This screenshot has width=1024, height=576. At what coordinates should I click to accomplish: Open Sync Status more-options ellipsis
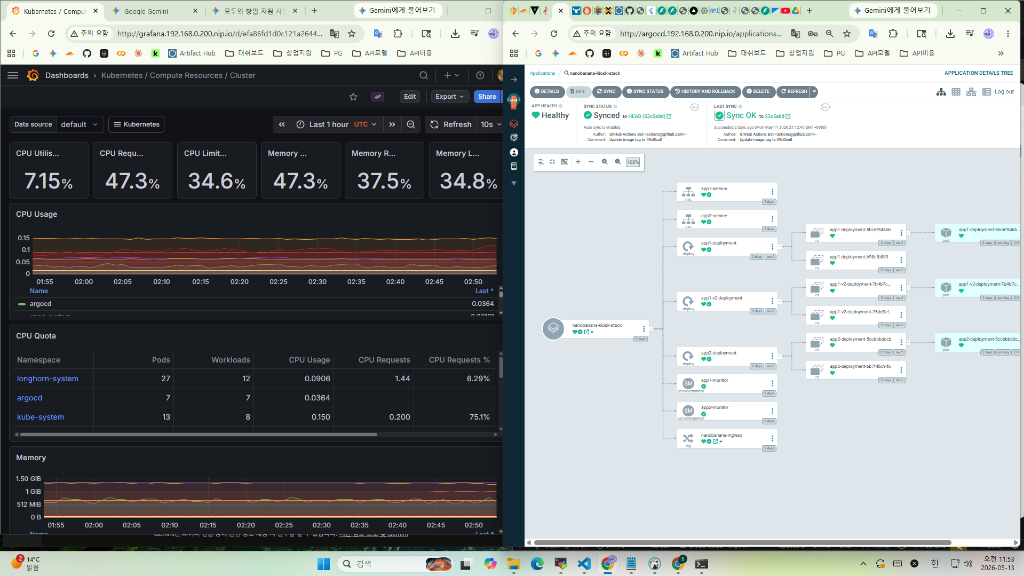(x=695, y=107)
